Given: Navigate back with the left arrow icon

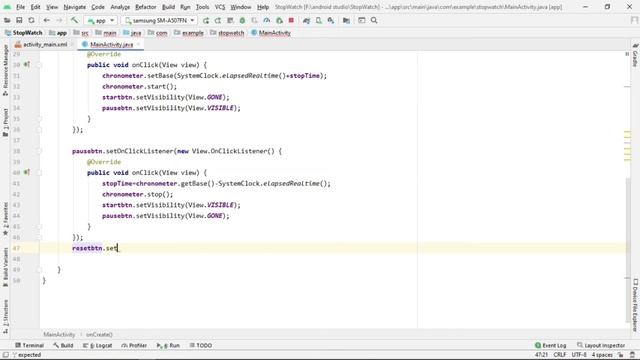Looking at the screenshot, I should click(47, 20).
